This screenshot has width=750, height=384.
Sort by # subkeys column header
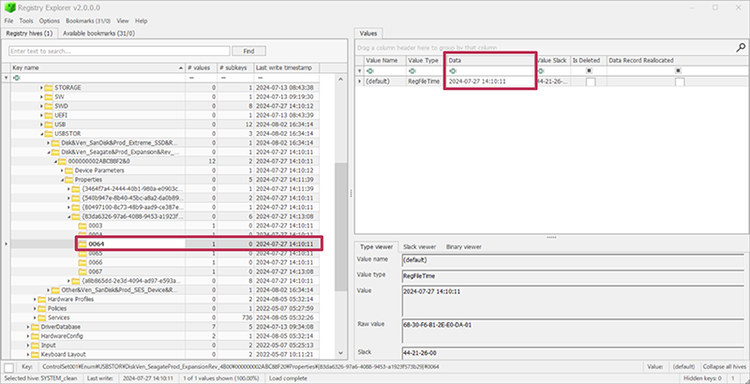(x=235, y=68)
